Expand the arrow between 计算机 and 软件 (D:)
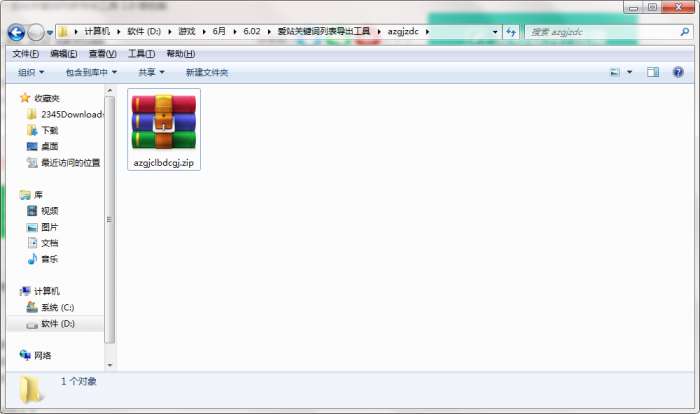 point(119,32)
